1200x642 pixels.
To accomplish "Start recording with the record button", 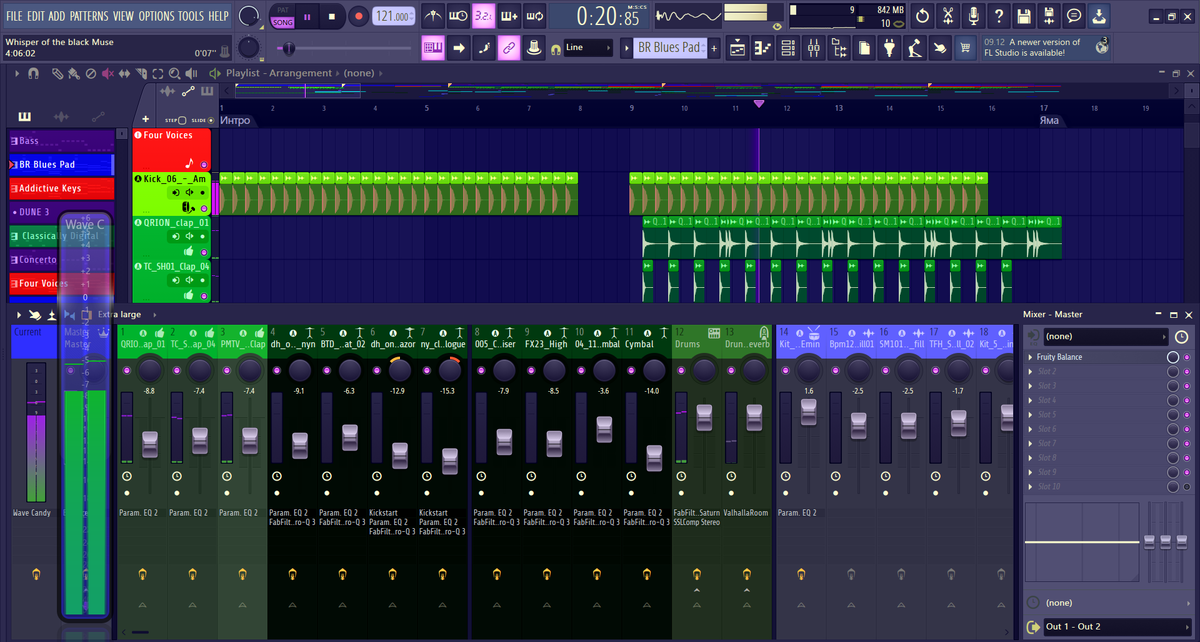I will click(359, 16).
